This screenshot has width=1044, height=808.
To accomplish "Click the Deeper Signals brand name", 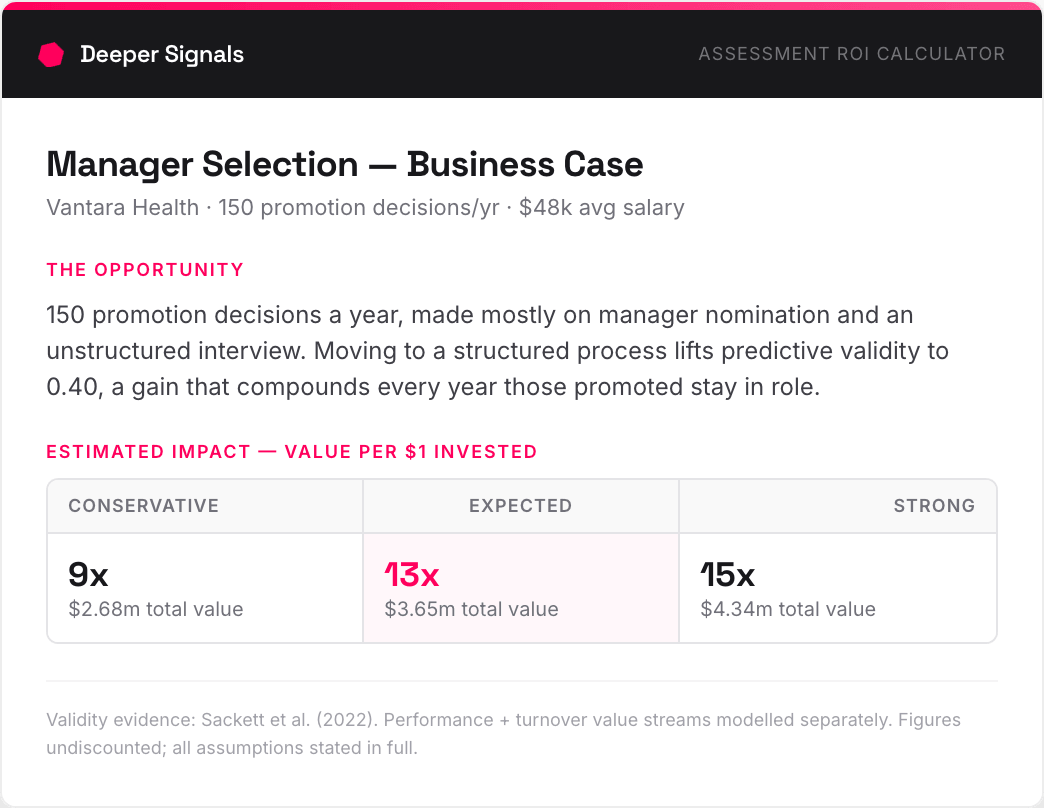I will click(162, 55).
